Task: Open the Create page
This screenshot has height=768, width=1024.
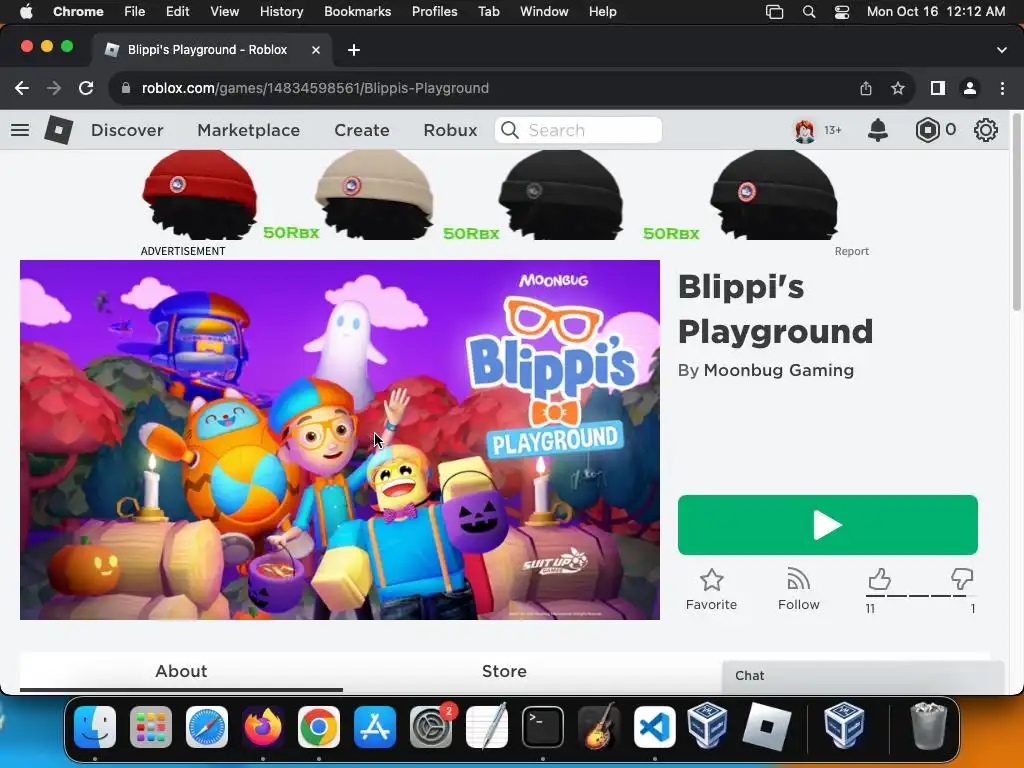Action: click(x=362, y=130)
